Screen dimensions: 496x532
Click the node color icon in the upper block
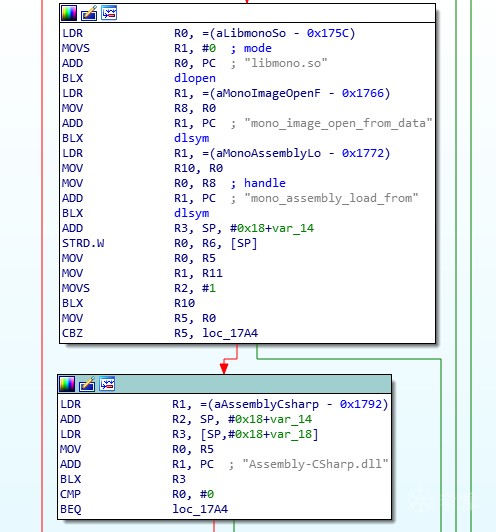69,13
